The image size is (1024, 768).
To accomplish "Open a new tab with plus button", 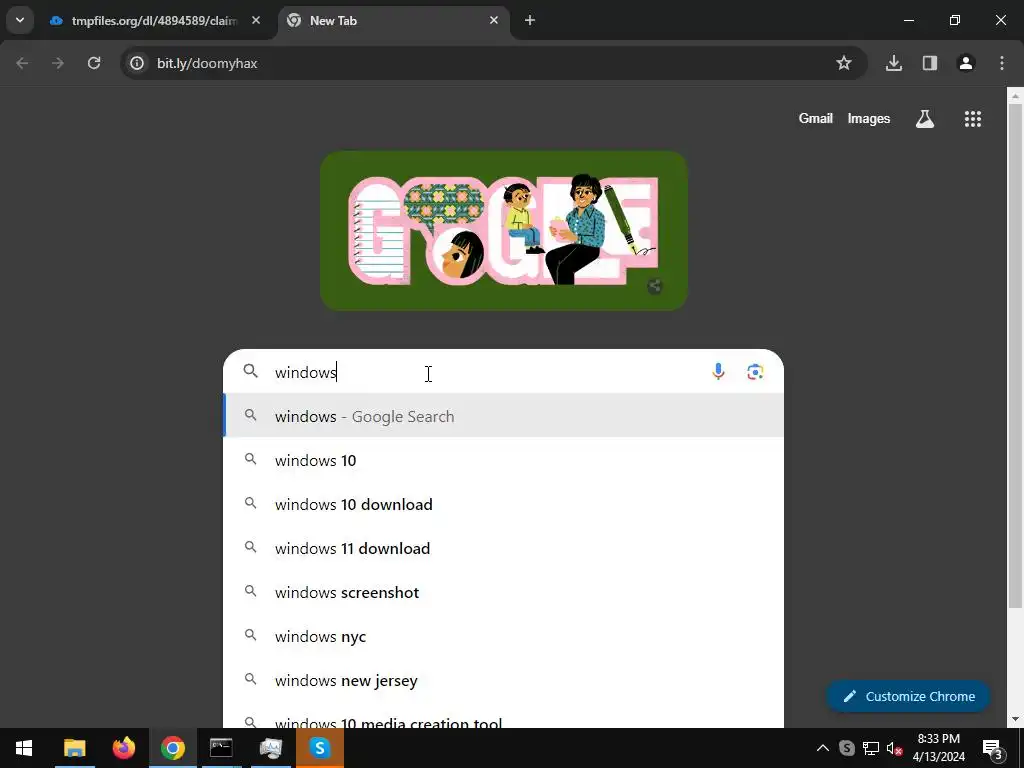I will pyautogui.click(x=530, y=21).
